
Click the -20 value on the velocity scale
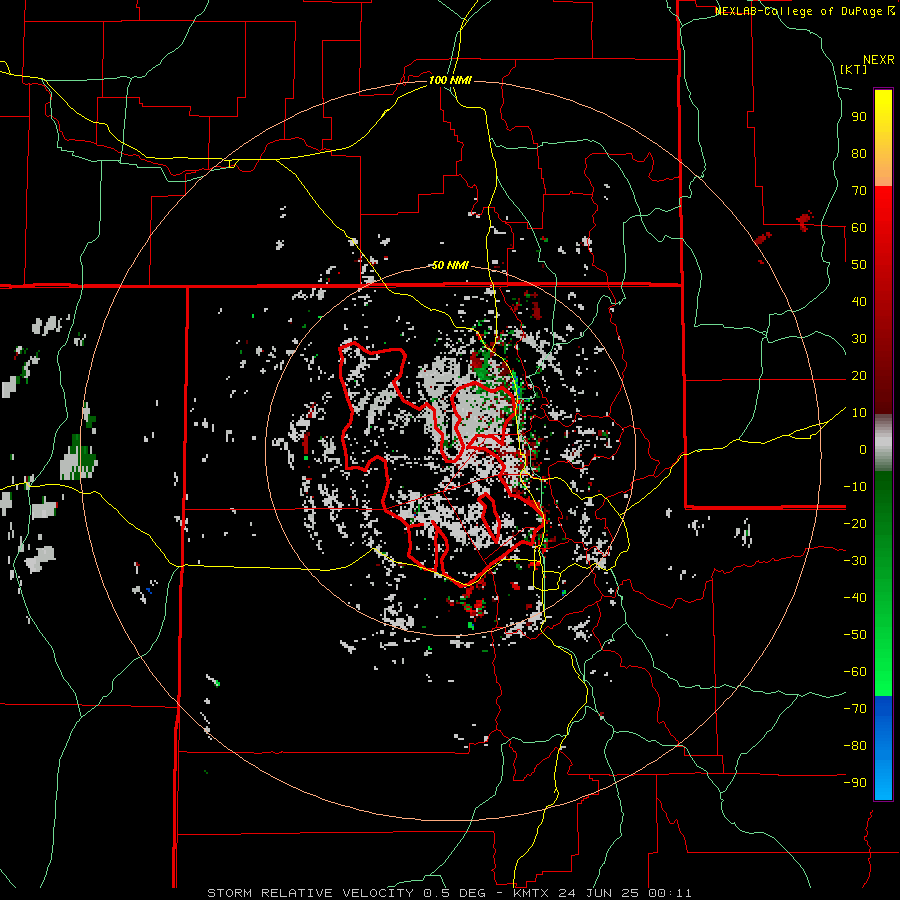click(x=855, y=523)
